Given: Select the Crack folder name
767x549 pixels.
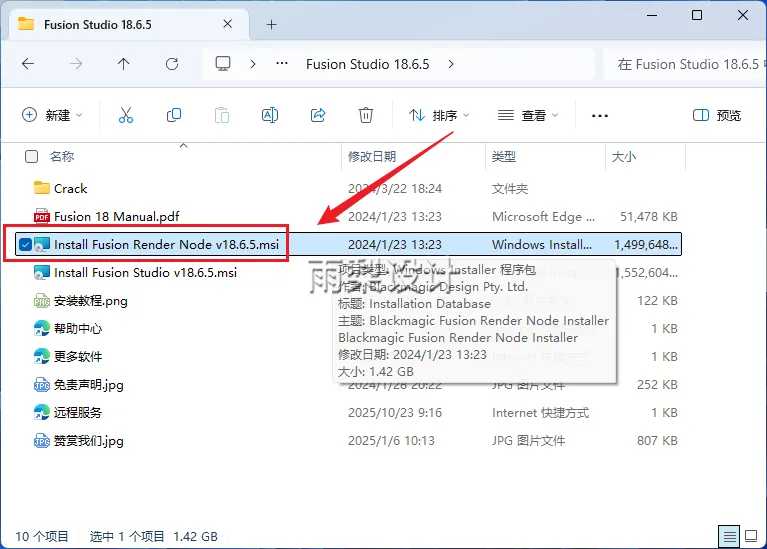Looking at the screenshot, I should [70, 188].
